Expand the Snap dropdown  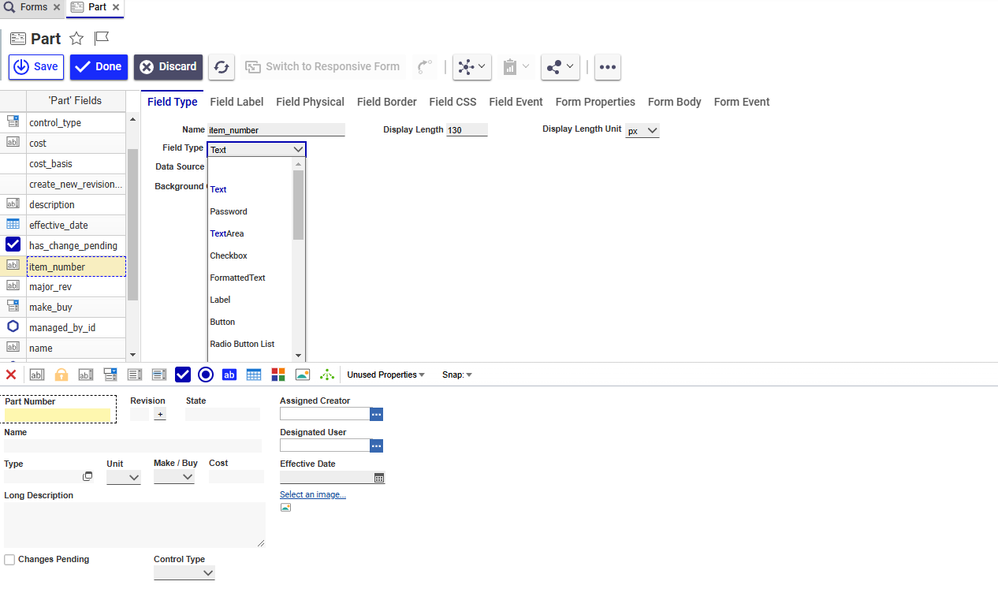coord(457,375)
